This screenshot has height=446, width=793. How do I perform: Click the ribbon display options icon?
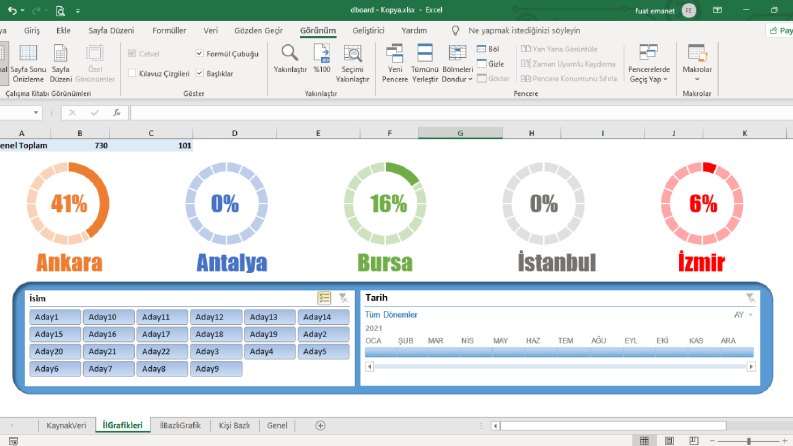click(x=717, y=10)
